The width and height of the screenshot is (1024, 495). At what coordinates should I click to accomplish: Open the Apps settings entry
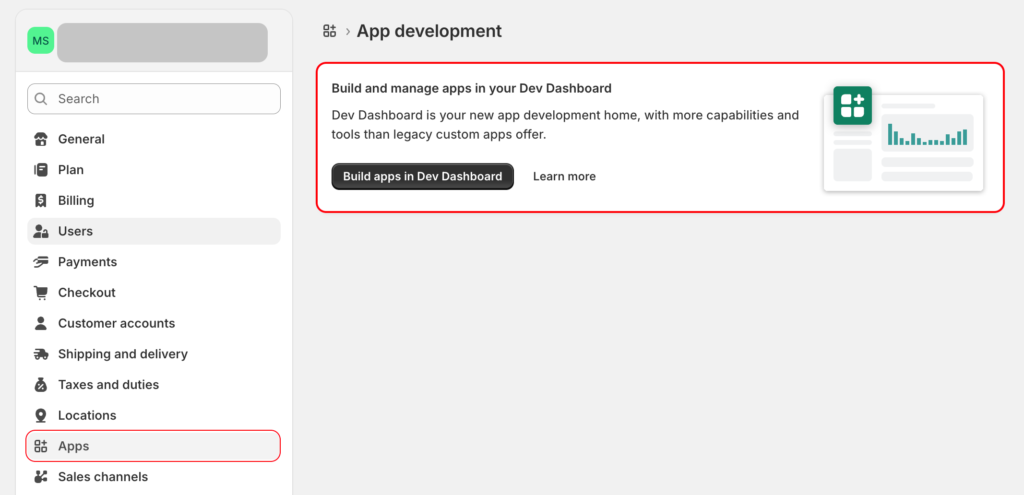153,446
